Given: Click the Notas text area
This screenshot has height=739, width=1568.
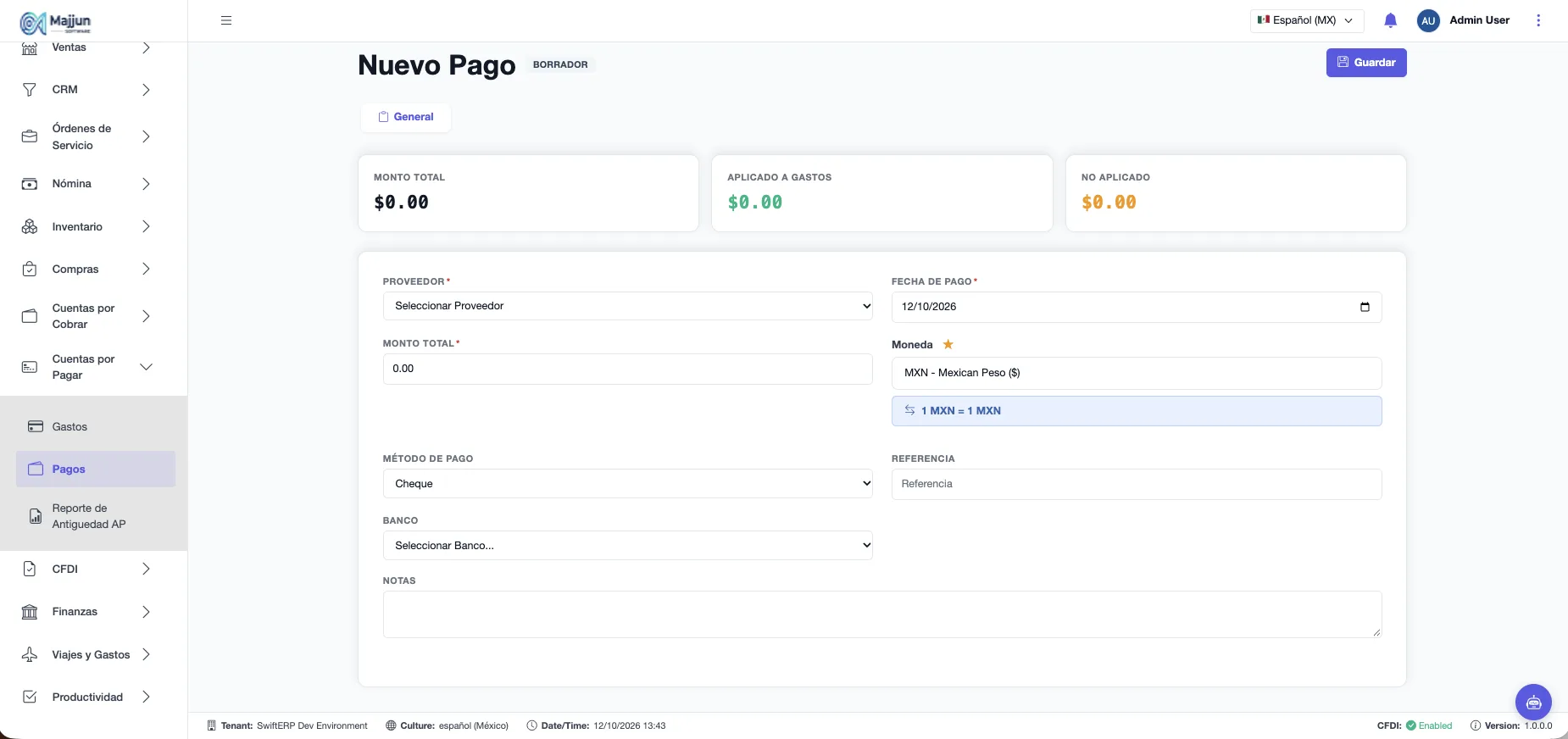Looking at the screenshot, I should (x=881, y=614).
